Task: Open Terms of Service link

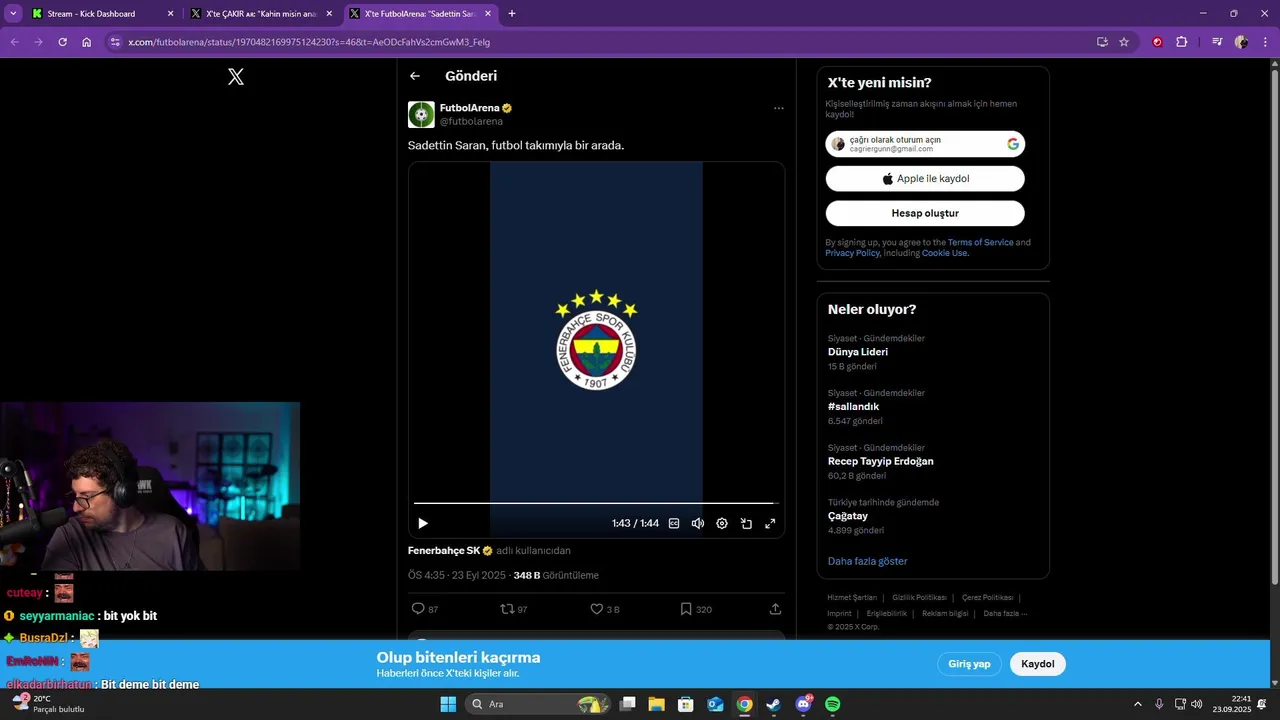Action: [x=980, y=242]
